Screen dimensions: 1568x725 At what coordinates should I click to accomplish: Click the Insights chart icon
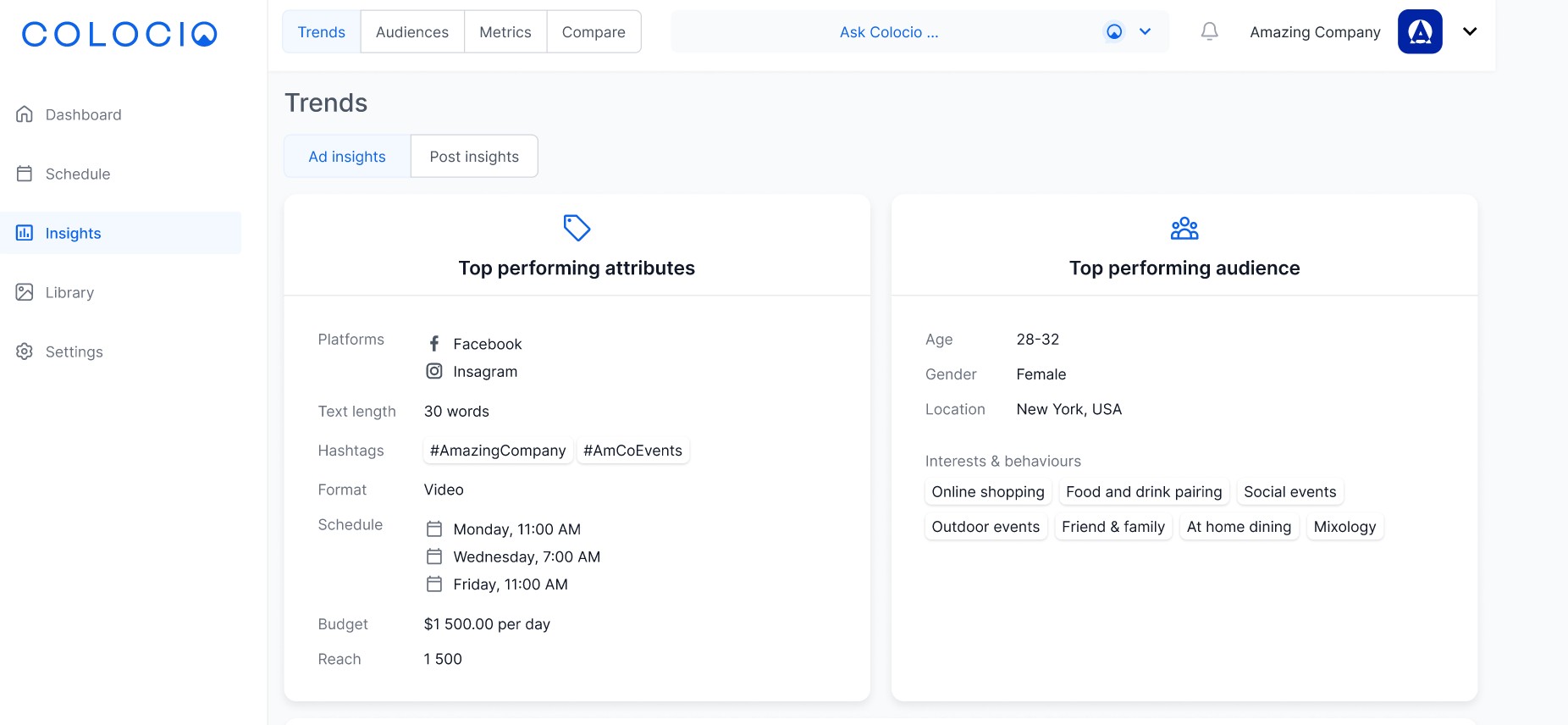[x=25, y=233]
